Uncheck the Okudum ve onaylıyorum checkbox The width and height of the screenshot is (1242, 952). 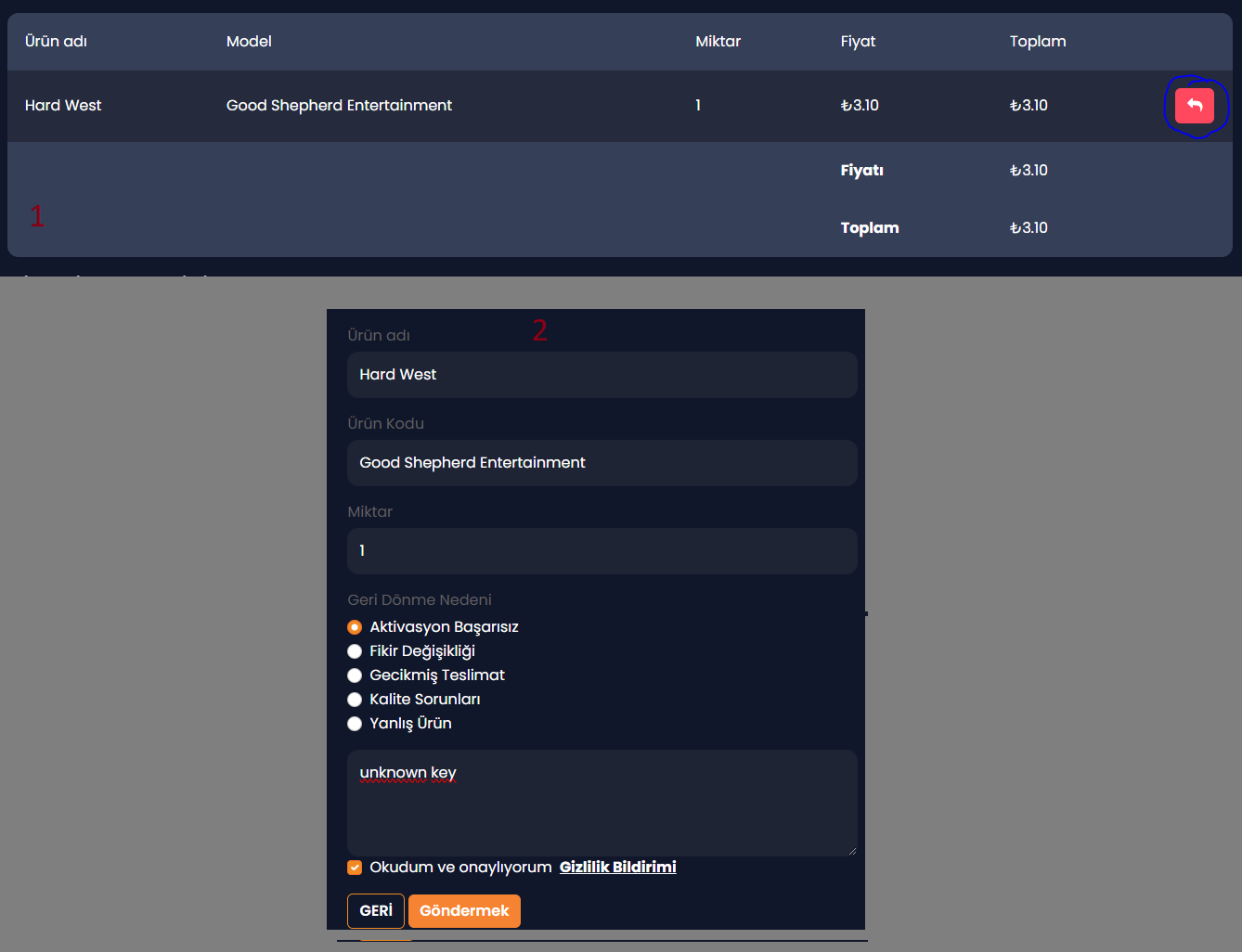(355, 868)
